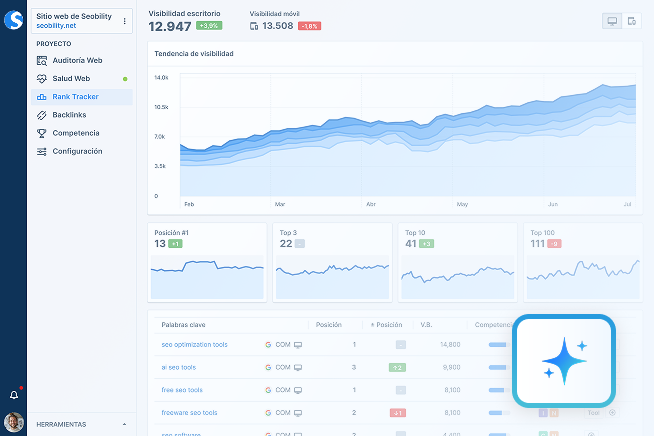Collapse the Herramientas section arrow
The height and width of the screenshot is (436, 654).
pos(124,424)
